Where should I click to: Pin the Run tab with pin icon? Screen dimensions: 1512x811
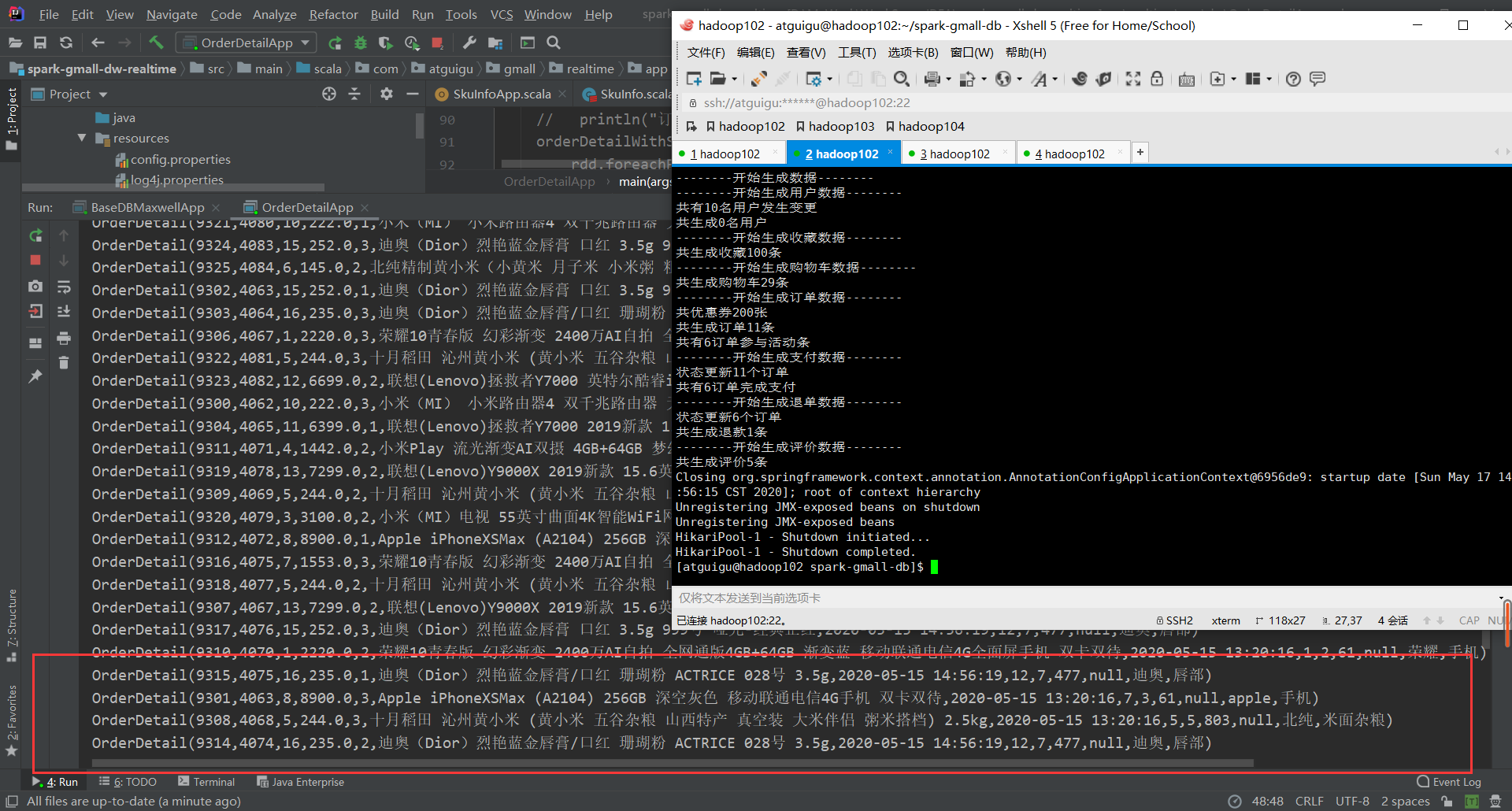coord(35,376)
